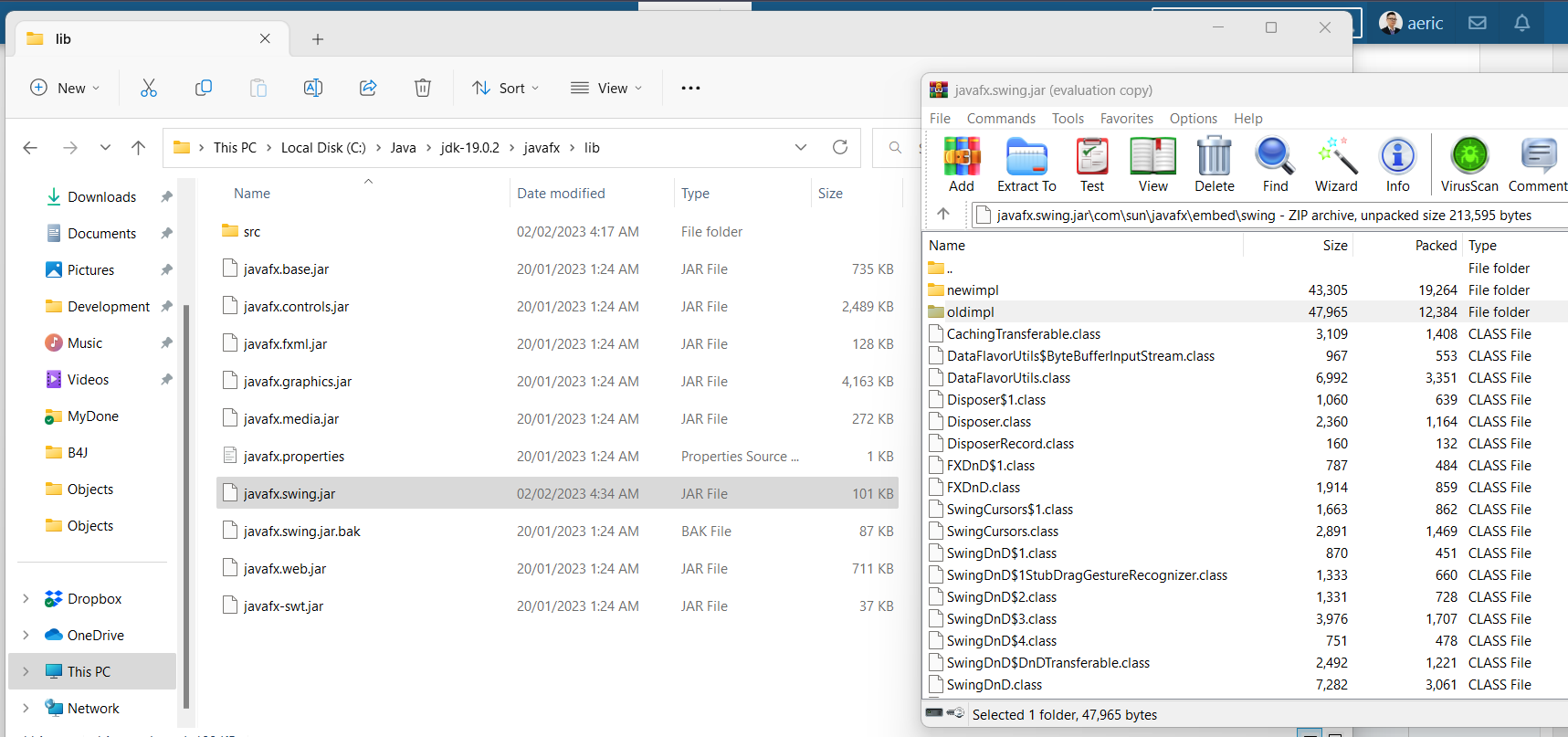Expand recent locations chevron in Explorer

point(105,147)
